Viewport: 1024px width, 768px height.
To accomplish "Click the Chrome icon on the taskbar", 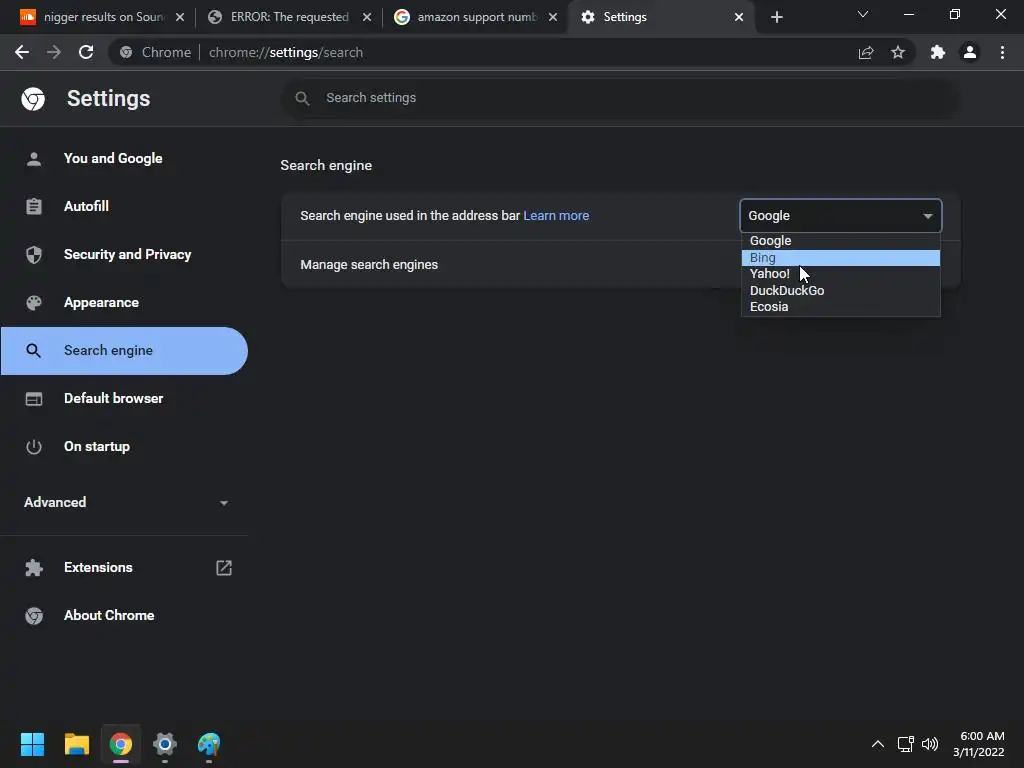I will (121, 744).
